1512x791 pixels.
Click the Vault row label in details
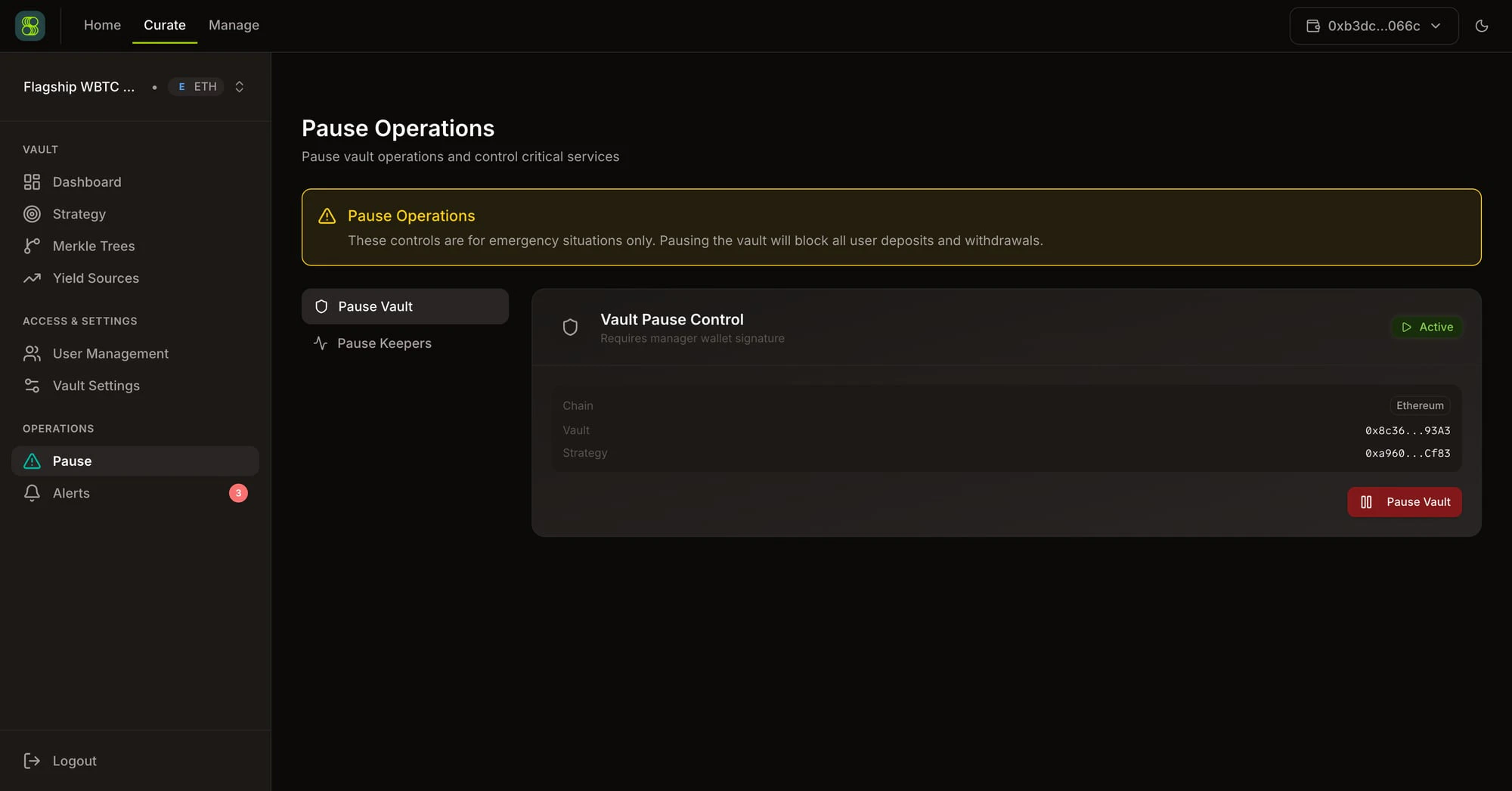[x=576, y=430]
